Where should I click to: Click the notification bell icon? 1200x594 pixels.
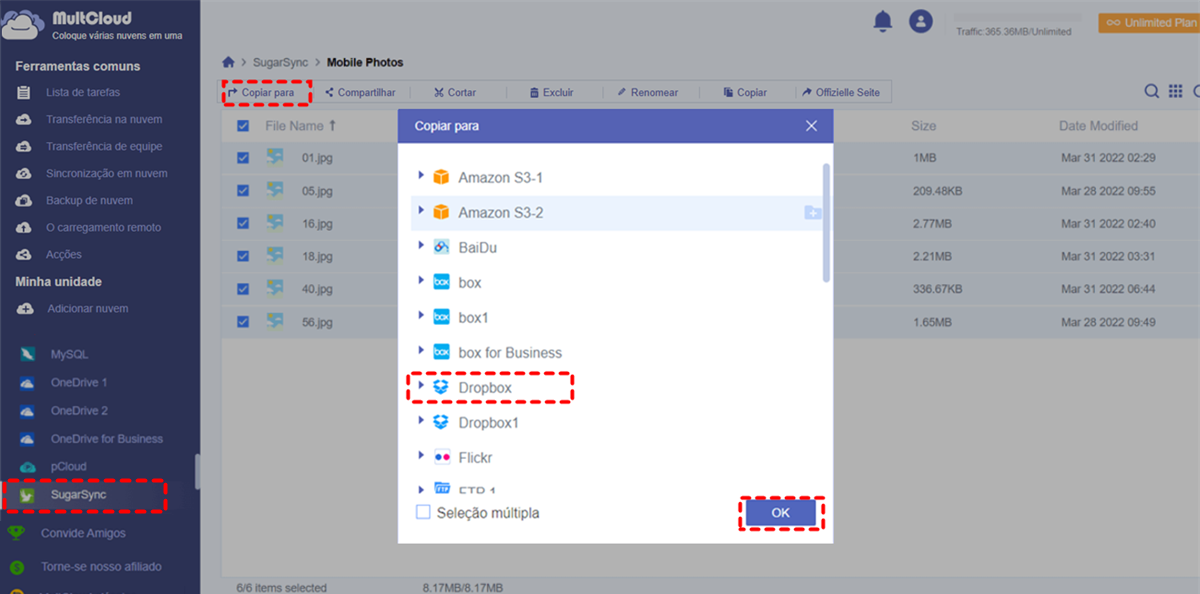[882, 21]
